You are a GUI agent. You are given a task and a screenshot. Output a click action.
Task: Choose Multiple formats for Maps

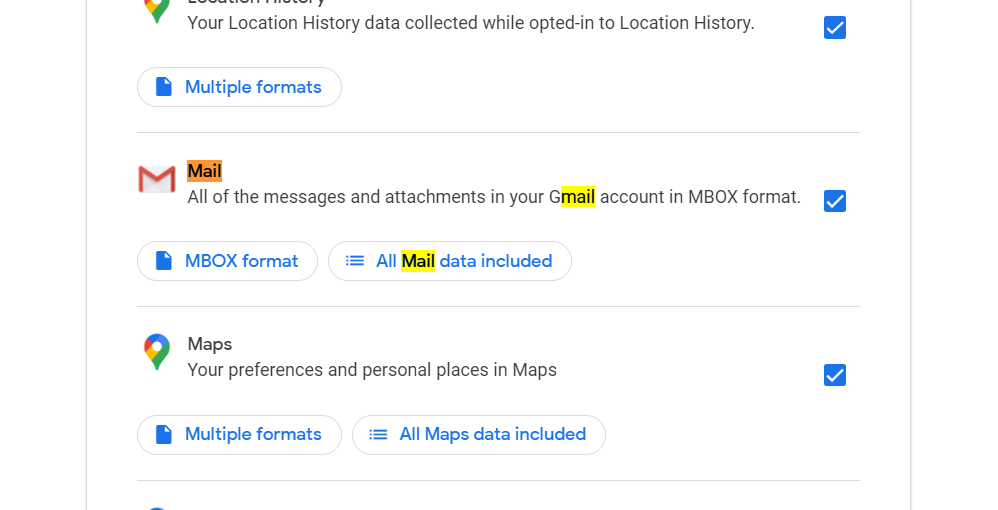point(239,435)
